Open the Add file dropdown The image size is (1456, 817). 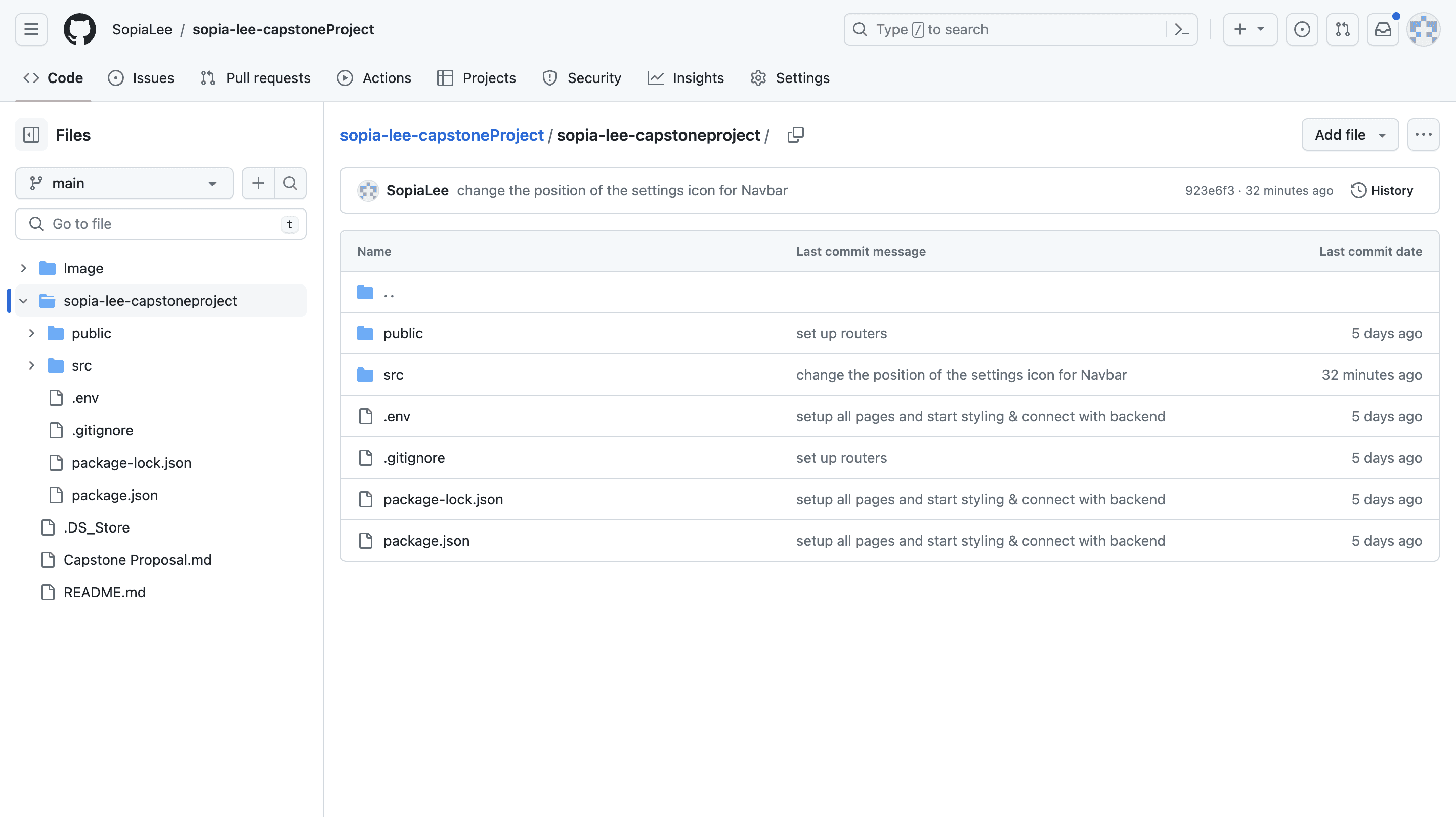[1350, 135]
